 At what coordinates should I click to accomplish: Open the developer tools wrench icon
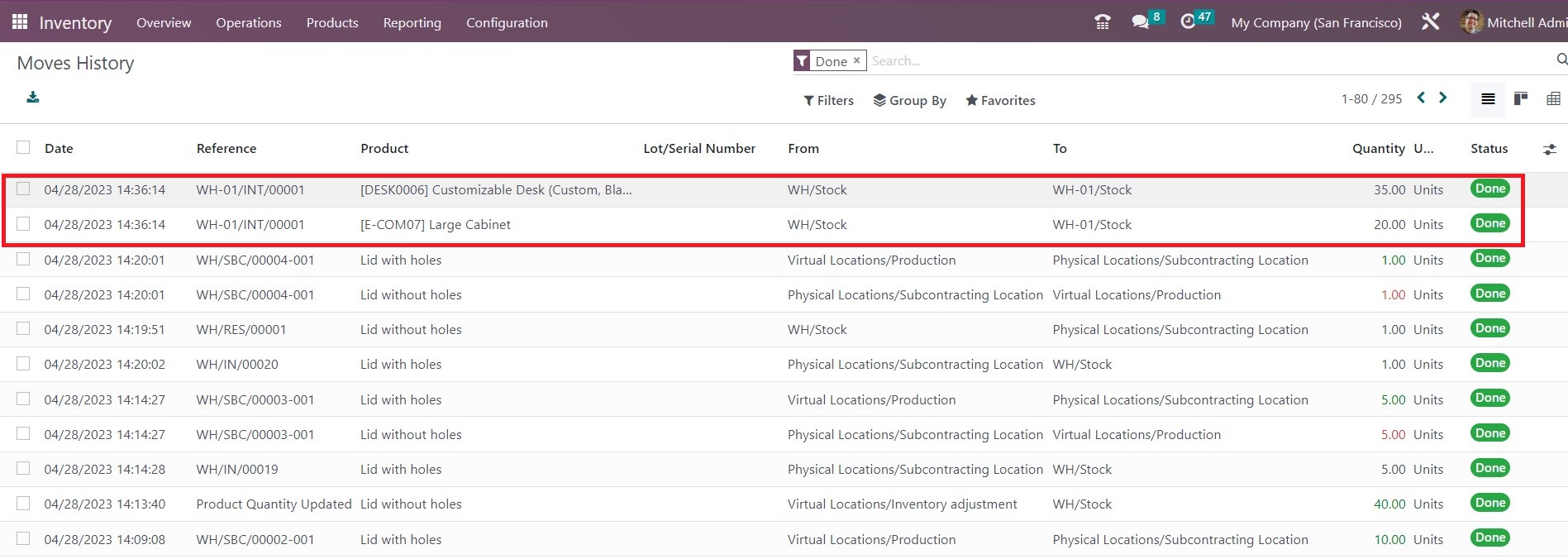[1431, 22]
